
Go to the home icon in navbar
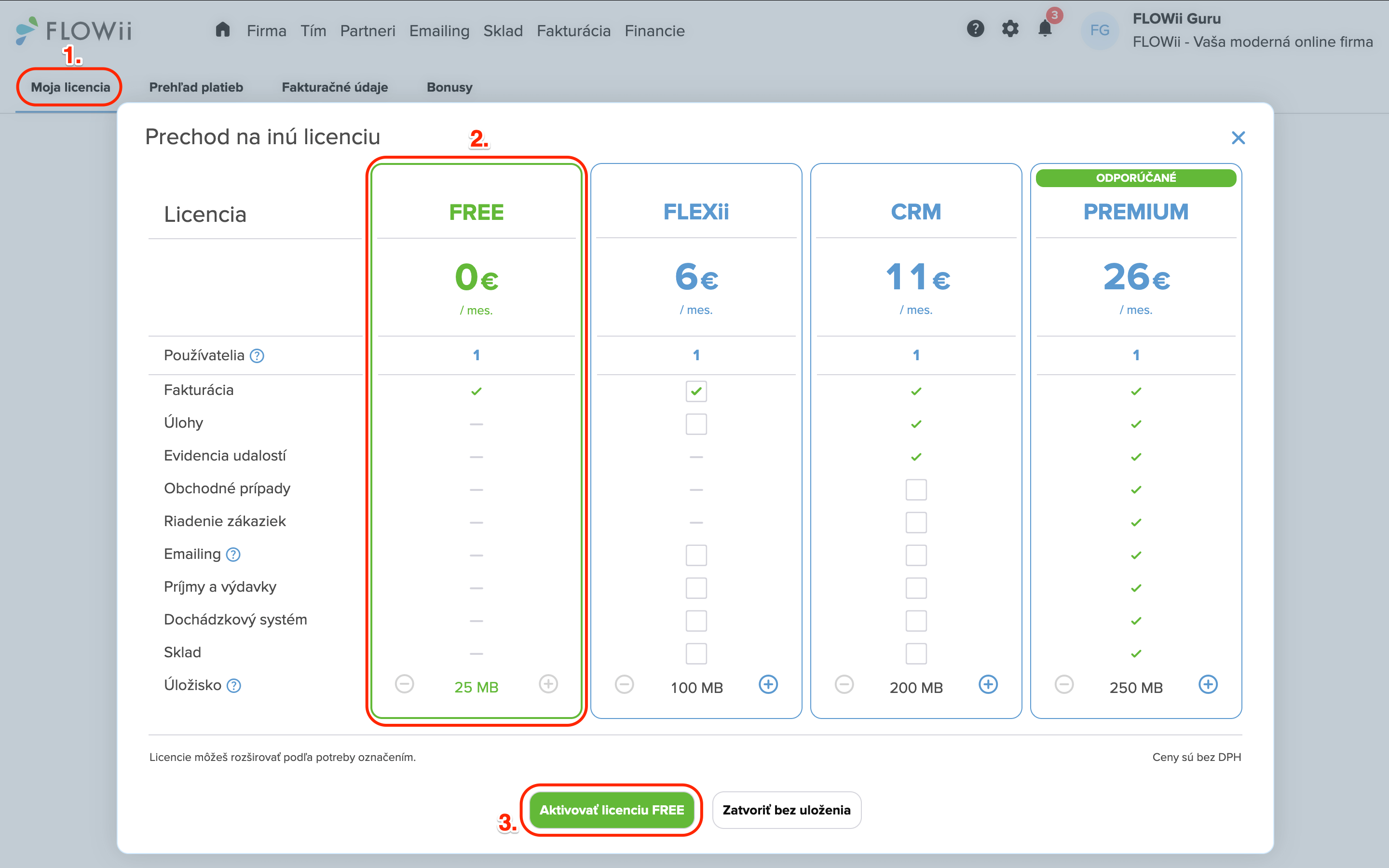(x=223, y=30)
